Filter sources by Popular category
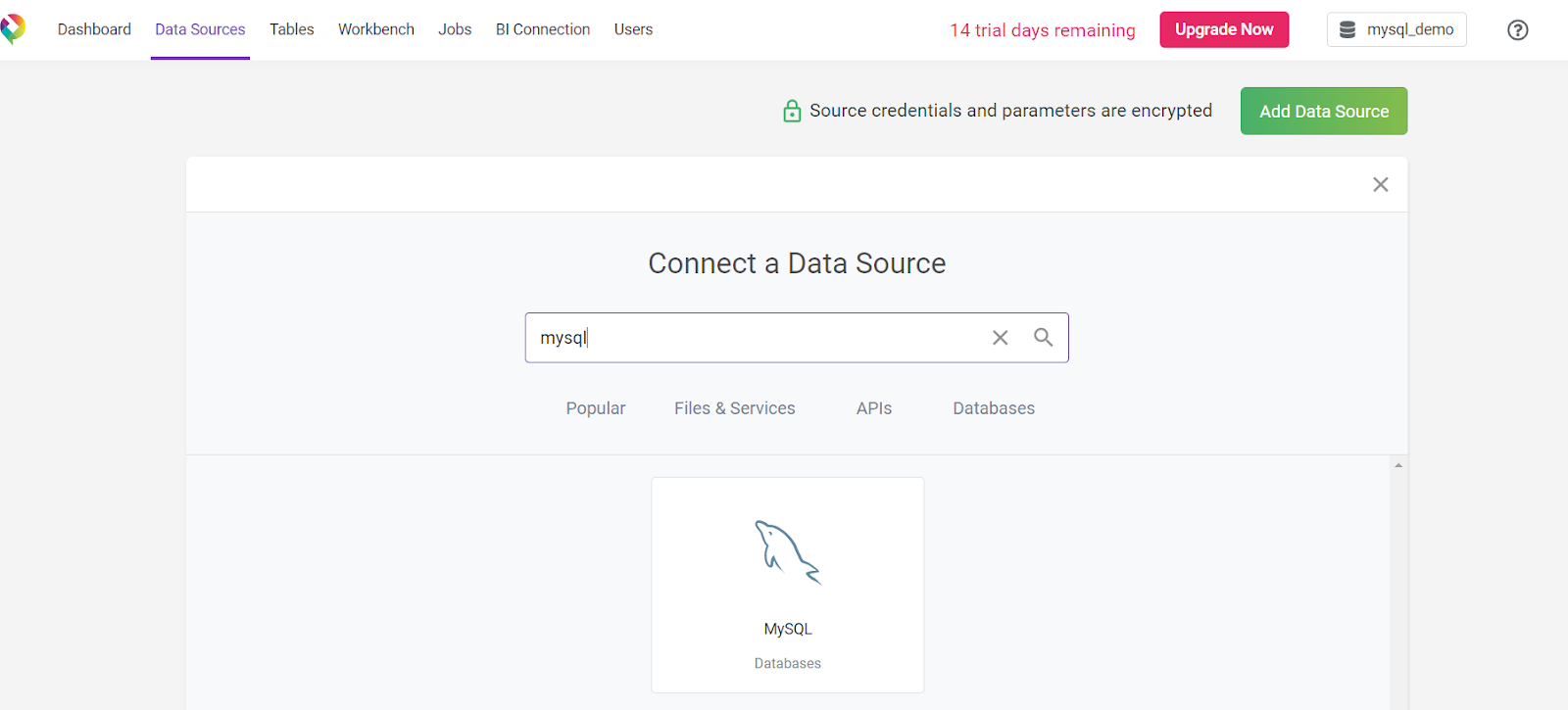Image resolution: width=1568 pixels, height=710 pixels. pos(595,408)
